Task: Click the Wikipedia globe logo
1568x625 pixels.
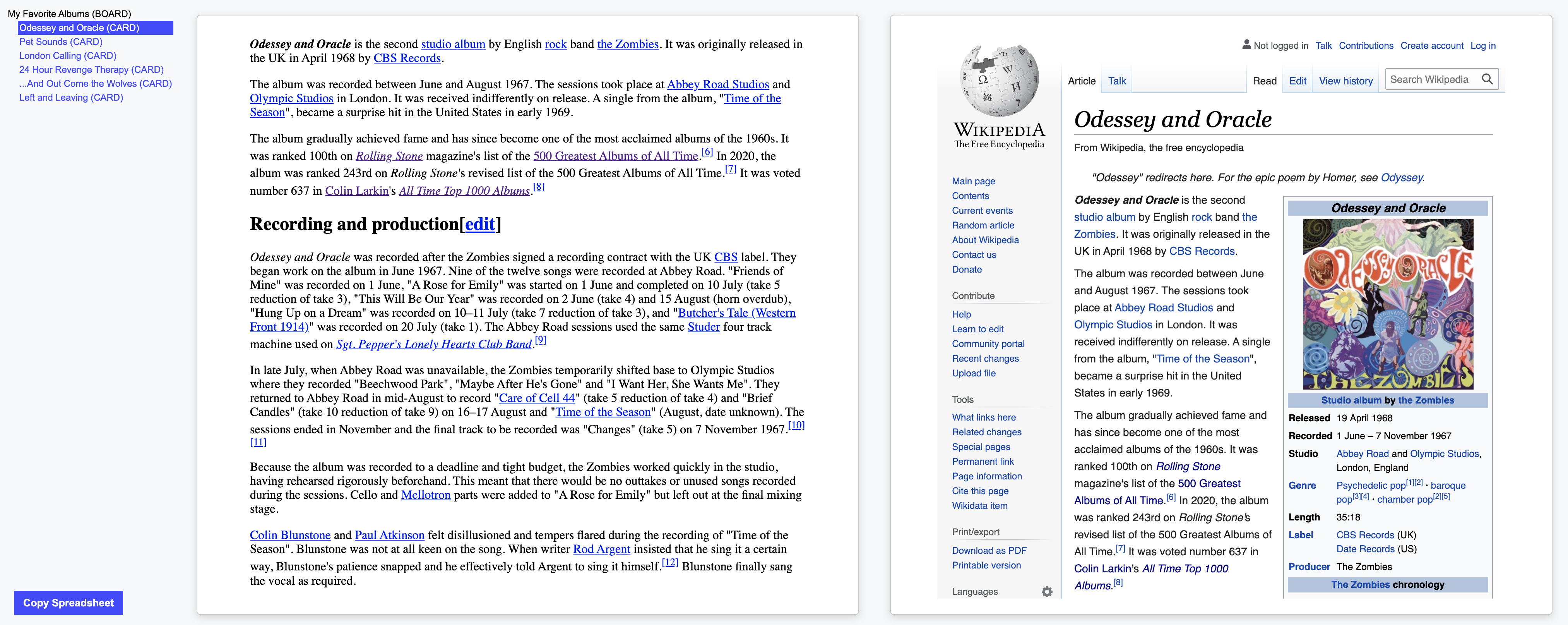Action: pos(999,80)
